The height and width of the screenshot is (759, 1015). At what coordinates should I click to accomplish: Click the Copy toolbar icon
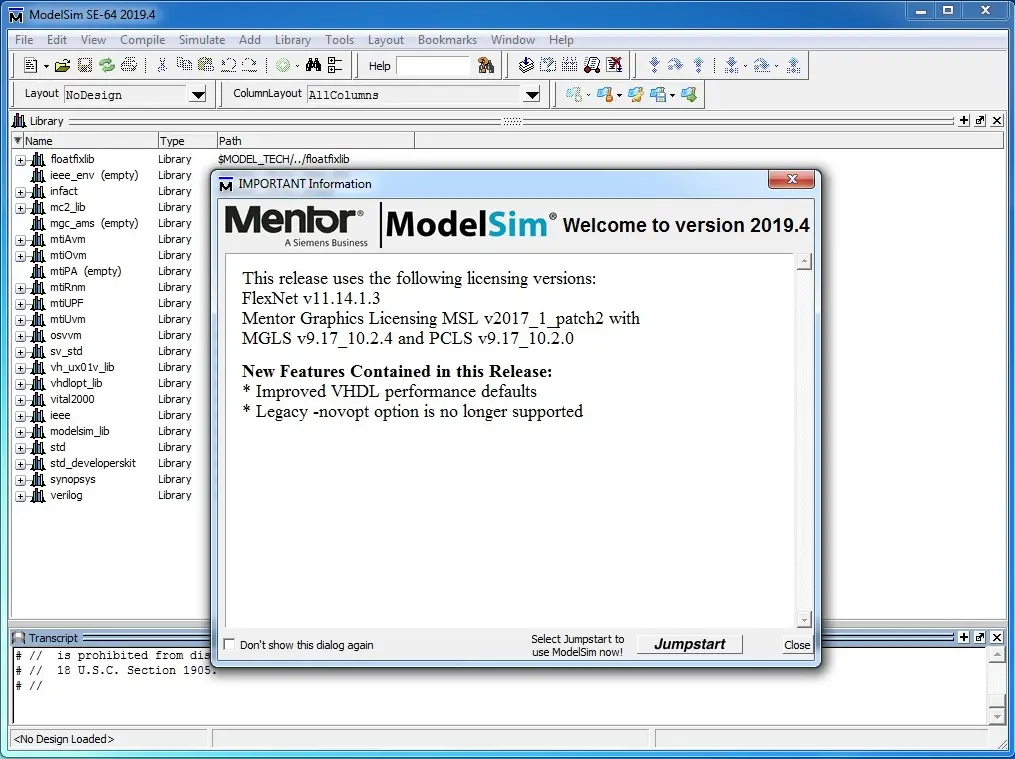(x=184, y=65)
